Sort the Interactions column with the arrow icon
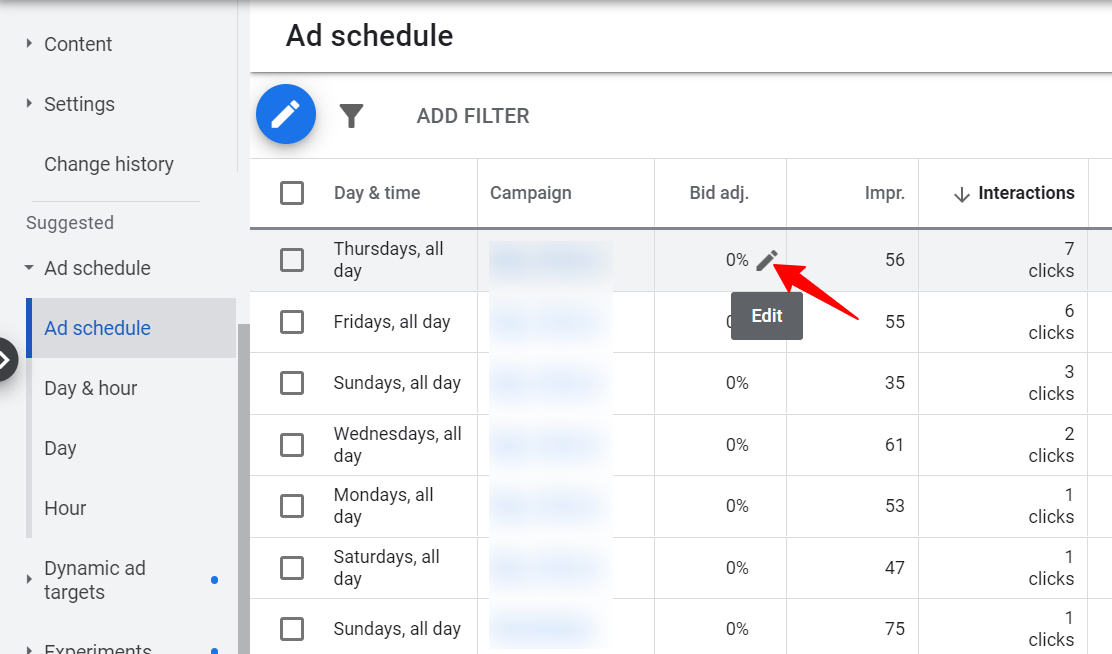 point(960,193)
